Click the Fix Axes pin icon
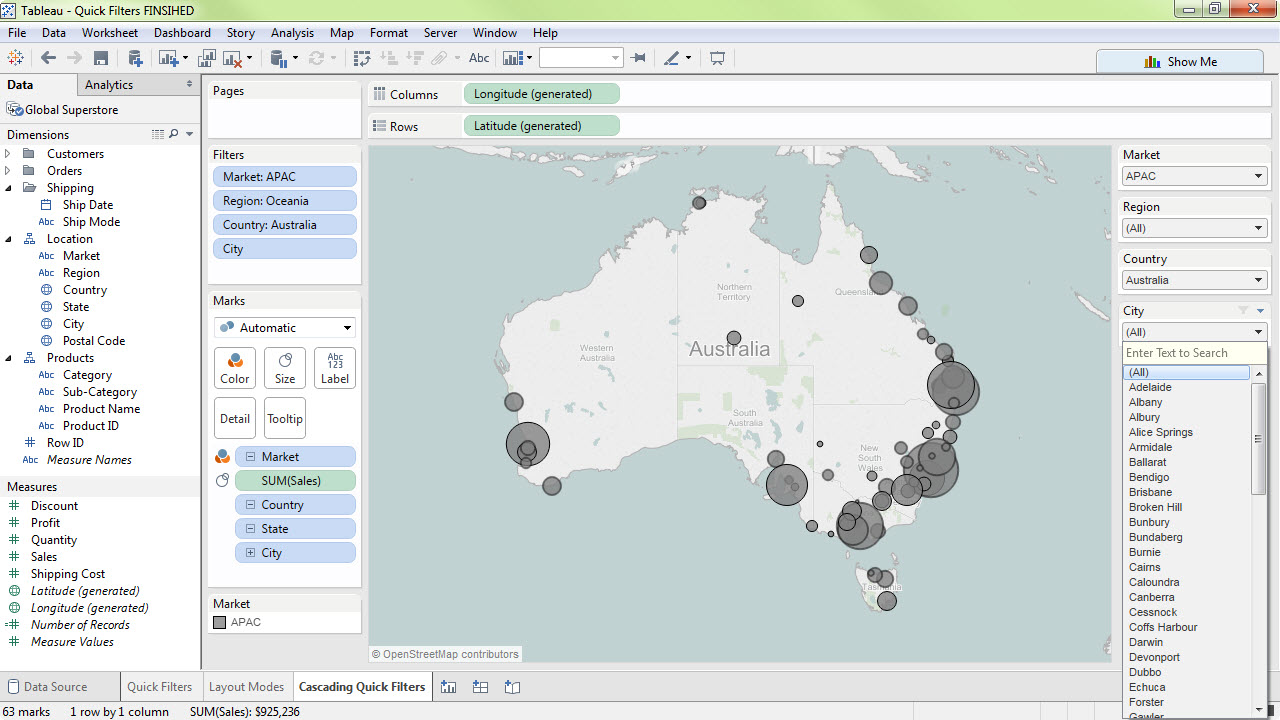1280x720 pixels. 639,58
